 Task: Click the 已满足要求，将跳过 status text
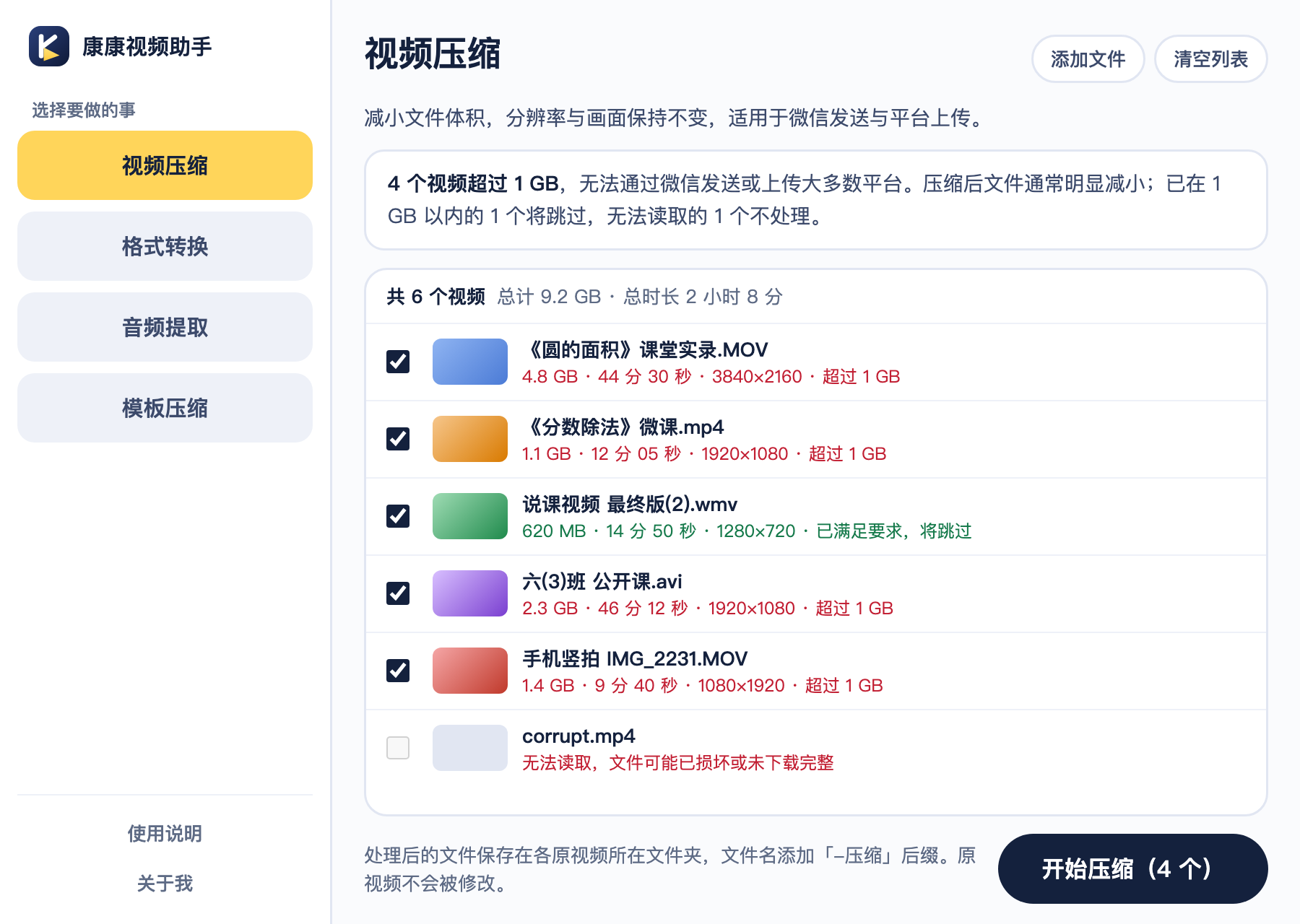(x=894, y=531)
